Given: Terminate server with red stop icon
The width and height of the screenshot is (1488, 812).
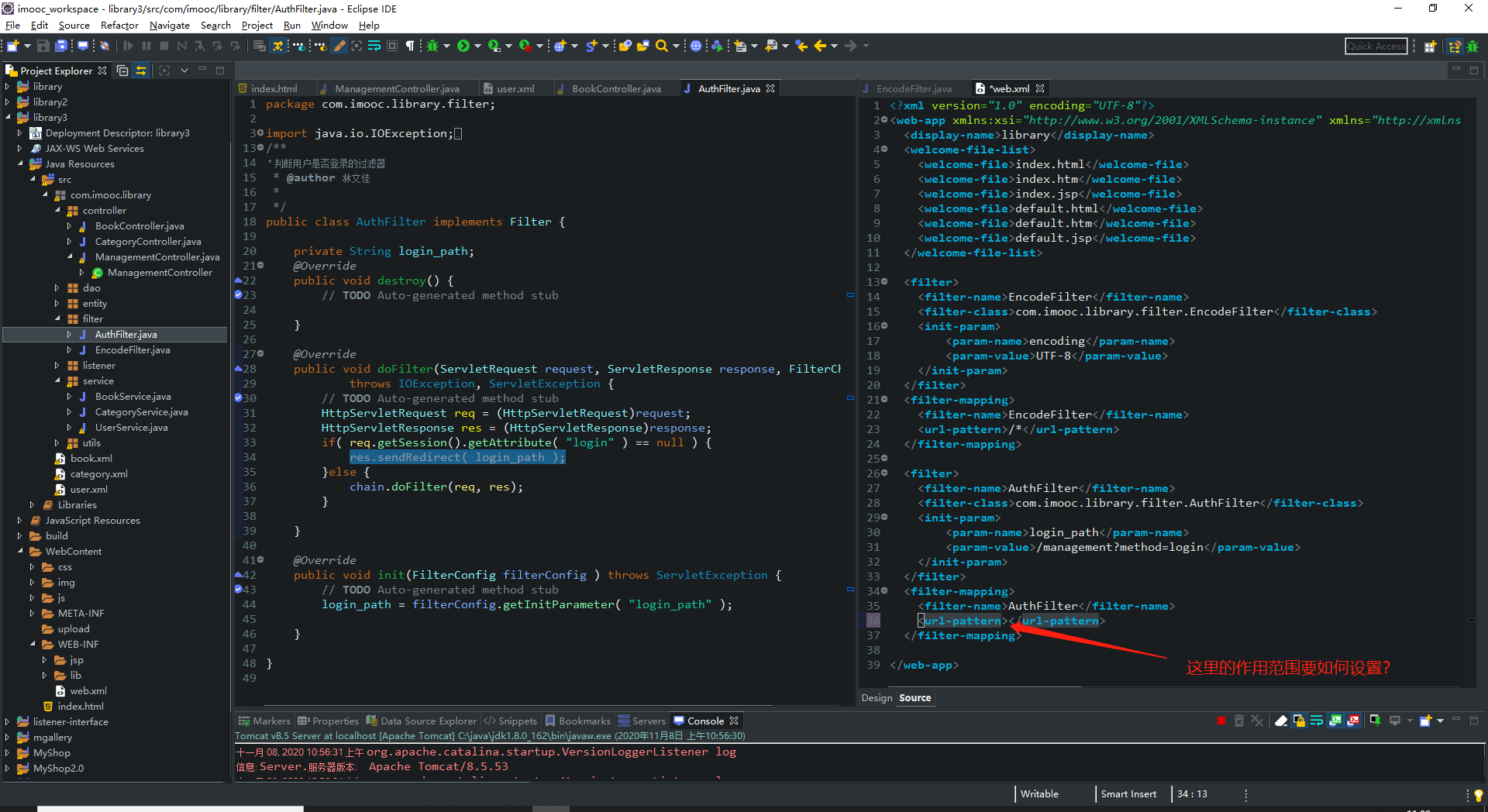Looking at the screenshot, I should point(1221,721).
